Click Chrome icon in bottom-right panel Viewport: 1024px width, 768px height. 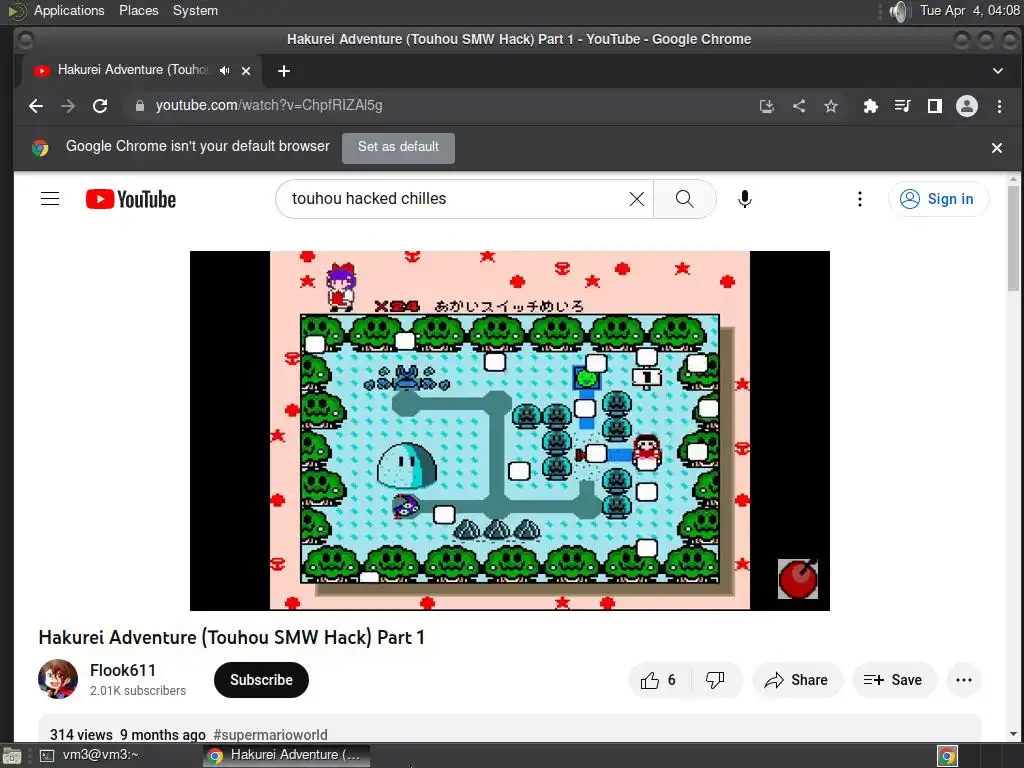coord(947,756)
